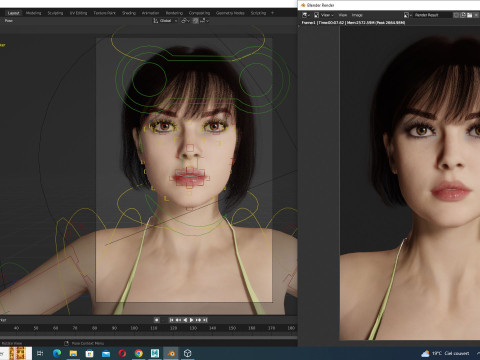Open the Compositing workspace tab
Screen dimensions: 480x360
click(x=199, y=13)
